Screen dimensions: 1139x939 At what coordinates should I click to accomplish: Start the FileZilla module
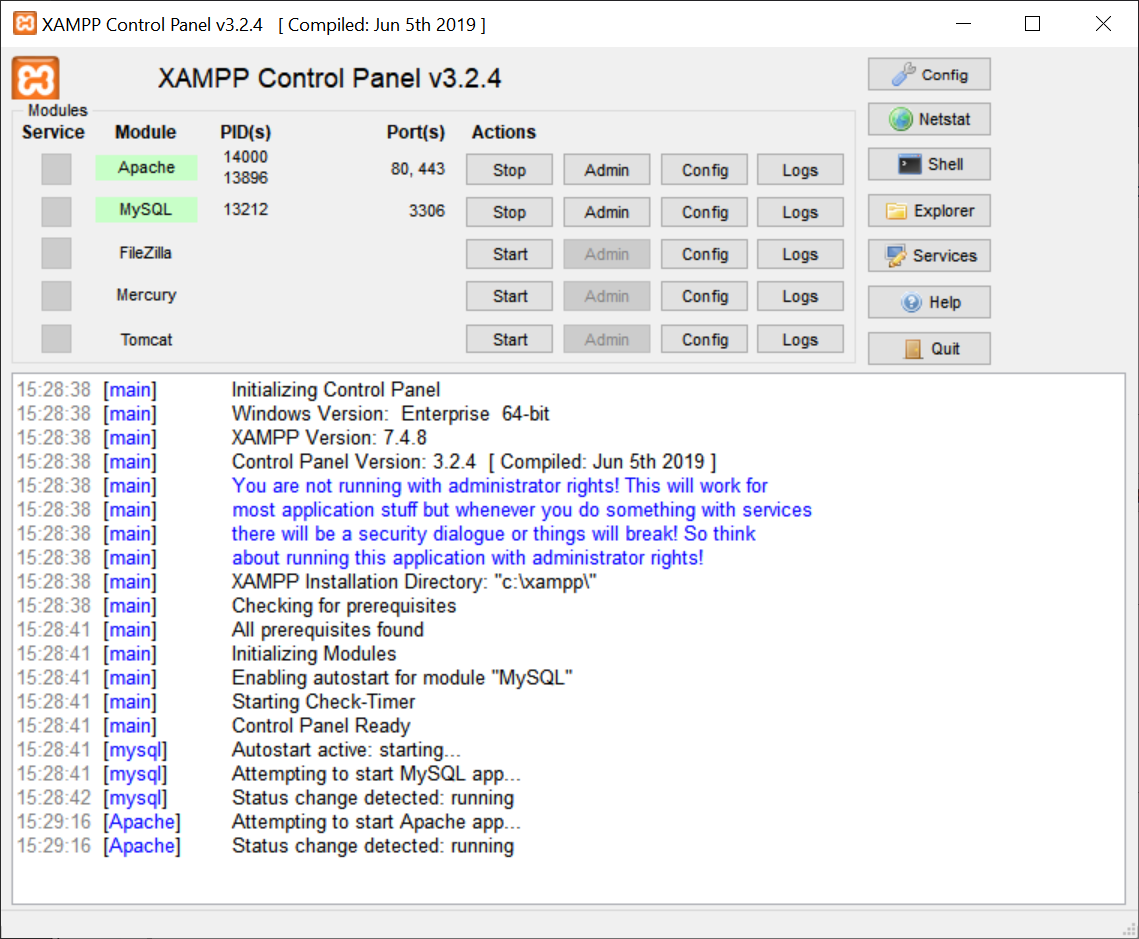pyautogui.click(x=509, y=254)
